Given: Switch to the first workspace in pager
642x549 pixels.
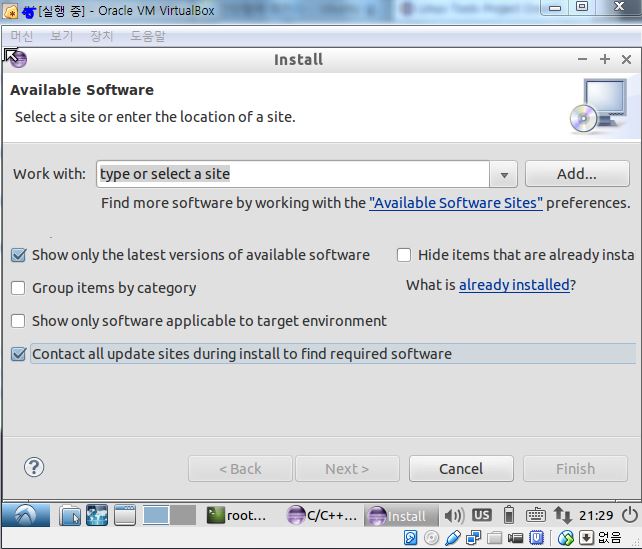Looking at the screenshot, I should pos(156,515).
